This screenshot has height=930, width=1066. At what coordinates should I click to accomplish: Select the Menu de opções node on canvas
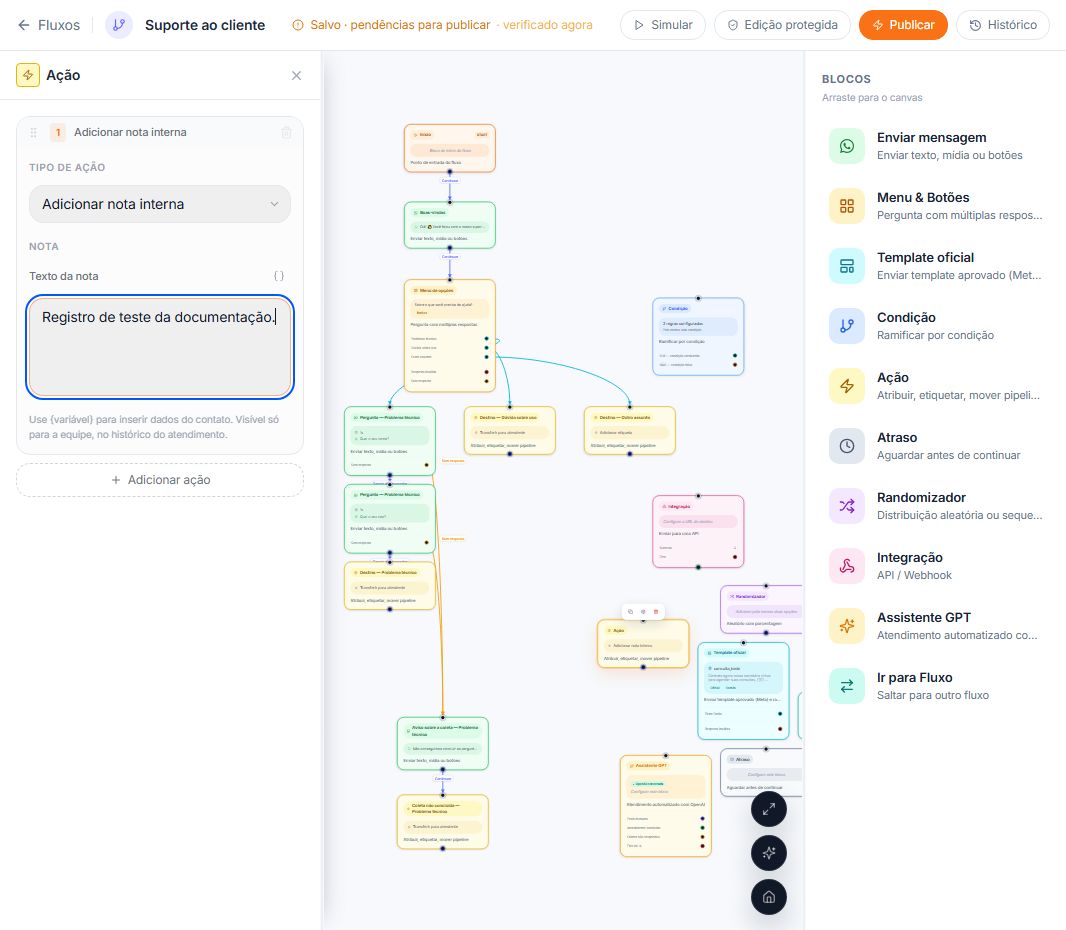tap(449, 335)
